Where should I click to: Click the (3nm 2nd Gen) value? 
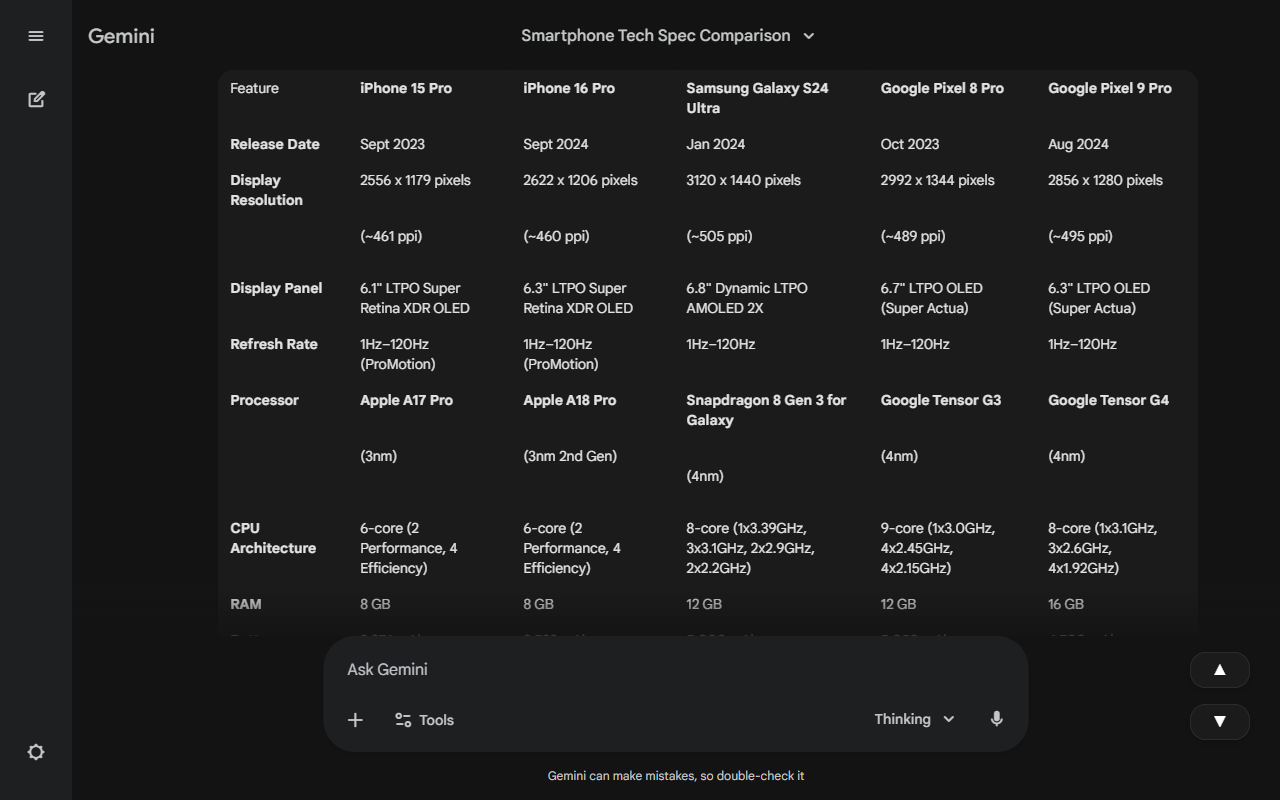(x=570, y=456)
